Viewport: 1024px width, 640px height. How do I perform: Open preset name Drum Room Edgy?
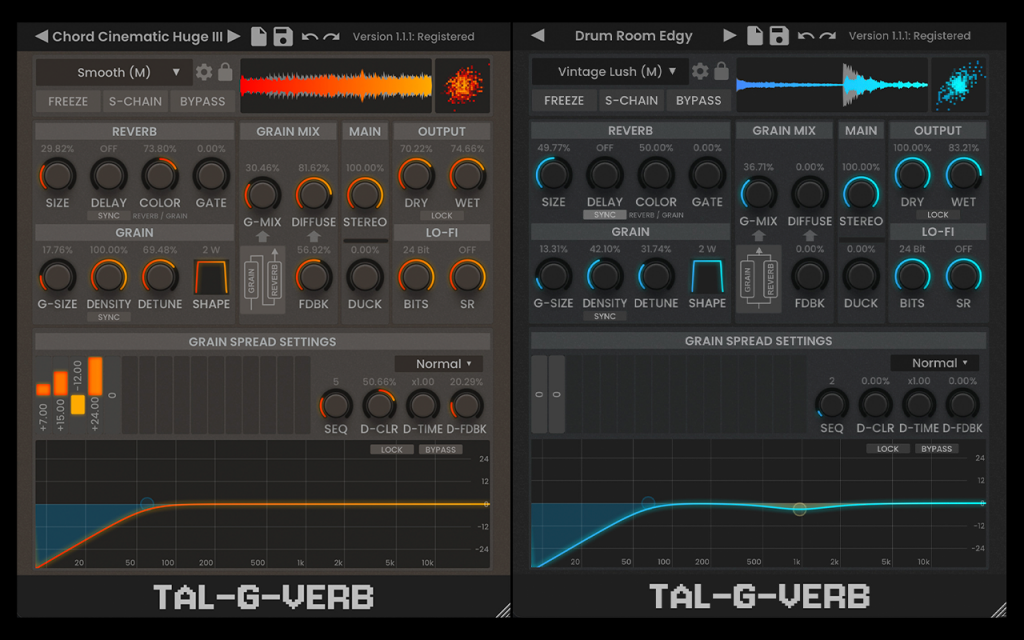coord(633,36)
